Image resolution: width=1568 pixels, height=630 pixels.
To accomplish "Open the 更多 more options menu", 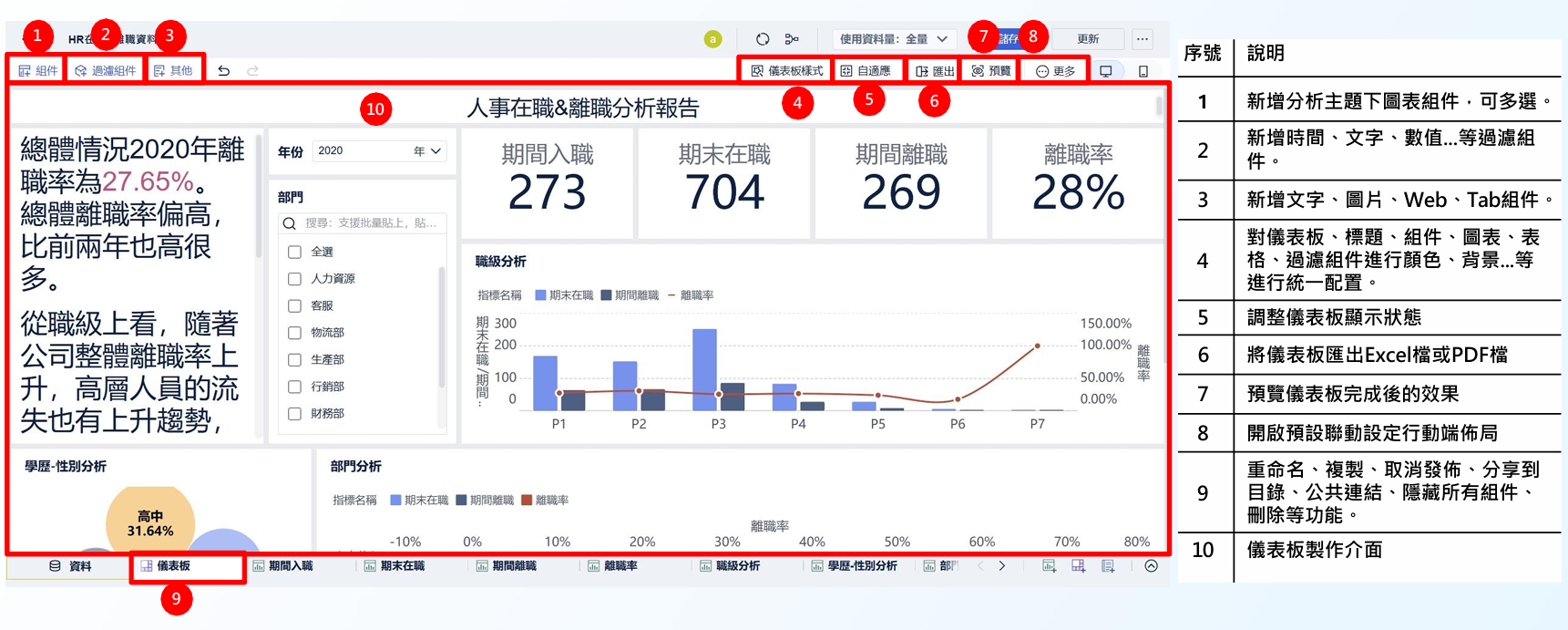I will pyautogui.click(x=1055, y=70).
